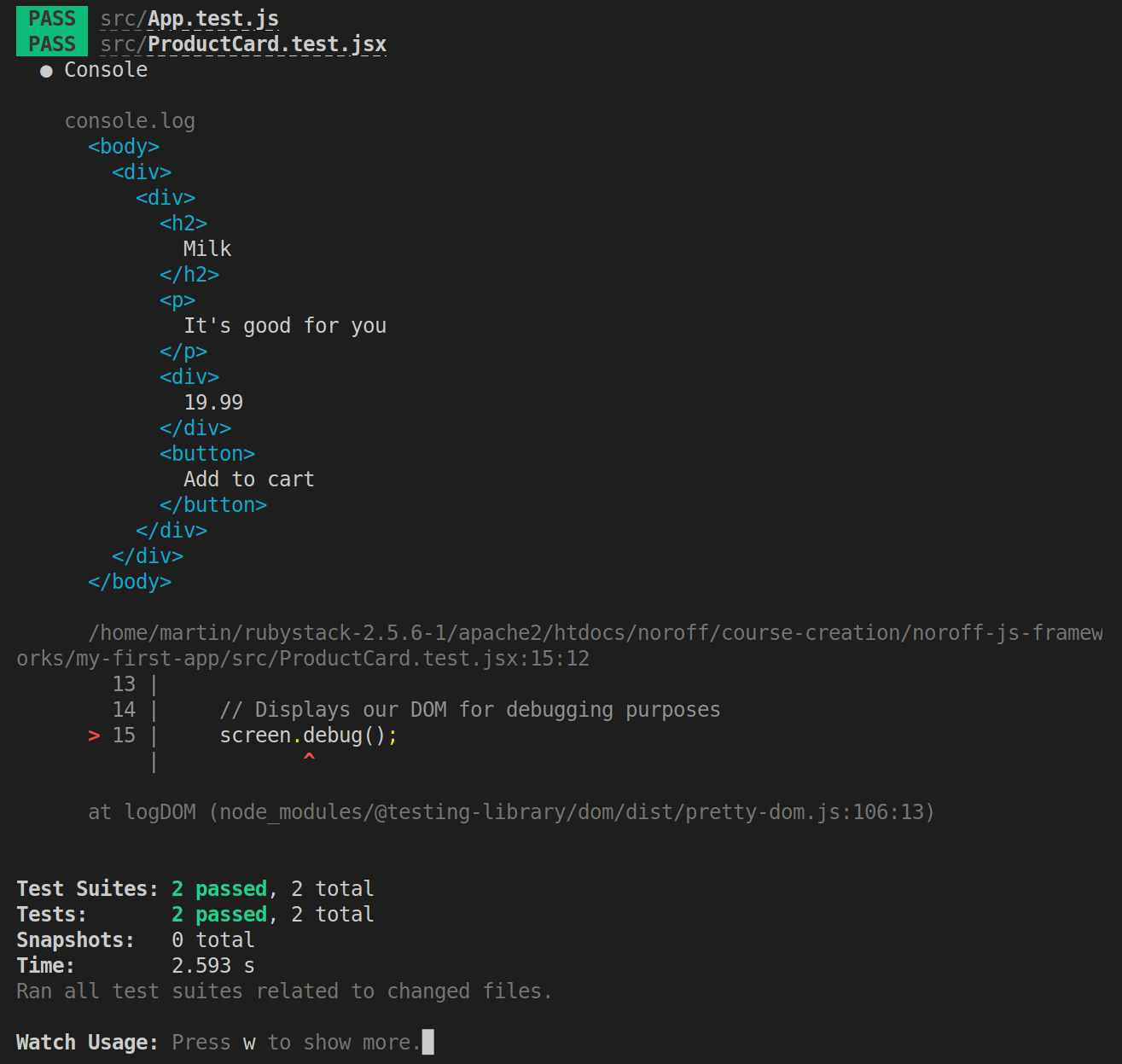
Task: Click 'Ran all test suites related to changed files.'
Action: (x=284, y=991)
